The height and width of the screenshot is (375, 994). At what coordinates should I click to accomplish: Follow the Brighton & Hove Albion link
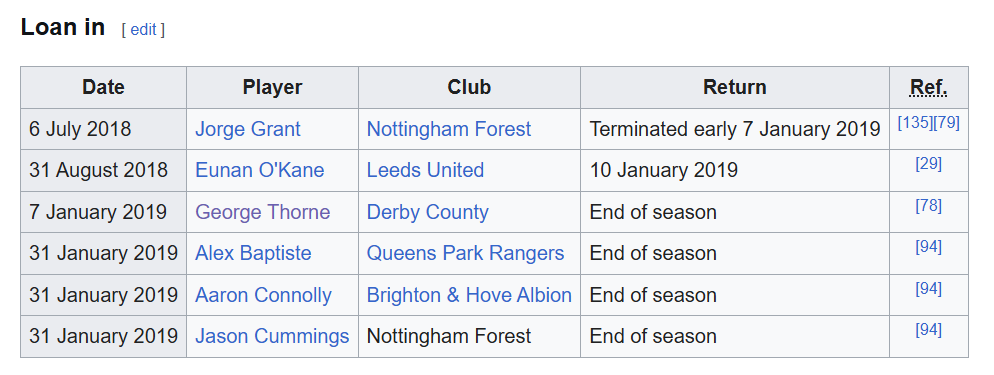[x=469, y=295]
